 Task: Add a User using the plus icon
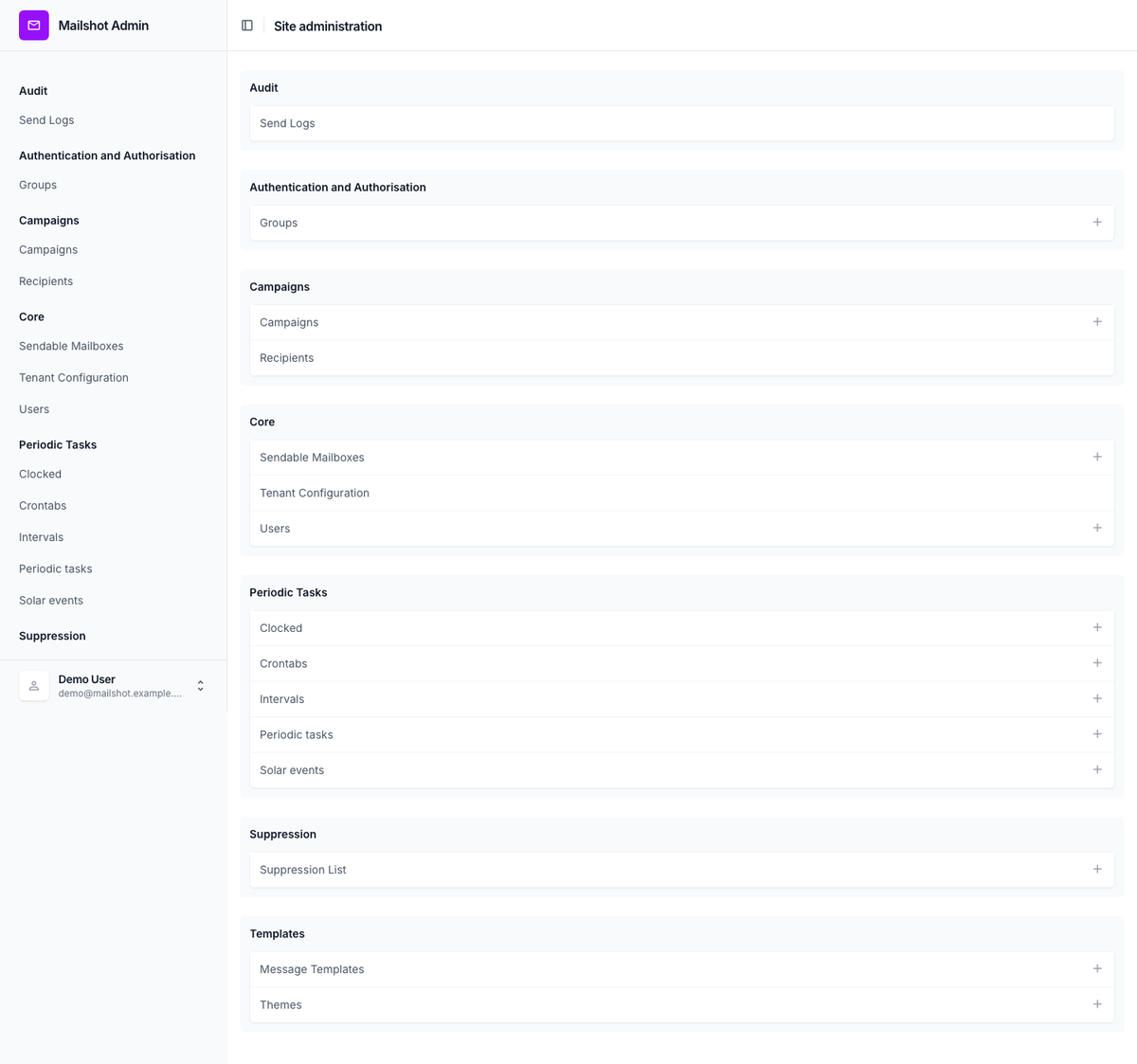tap(1097, 528)
